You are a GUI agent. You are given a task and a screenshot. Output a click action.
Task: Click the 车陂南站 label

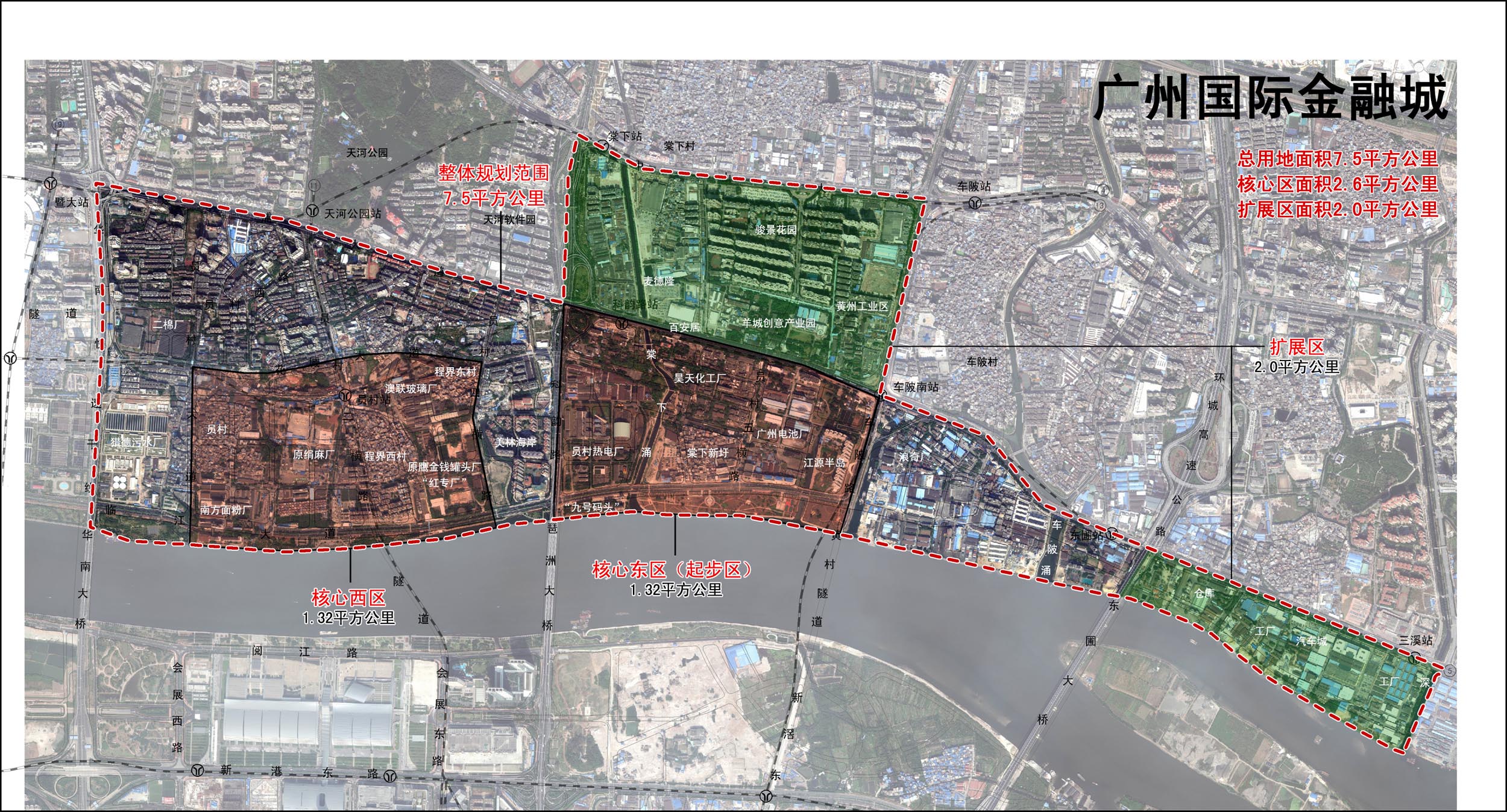coord(916,387)
